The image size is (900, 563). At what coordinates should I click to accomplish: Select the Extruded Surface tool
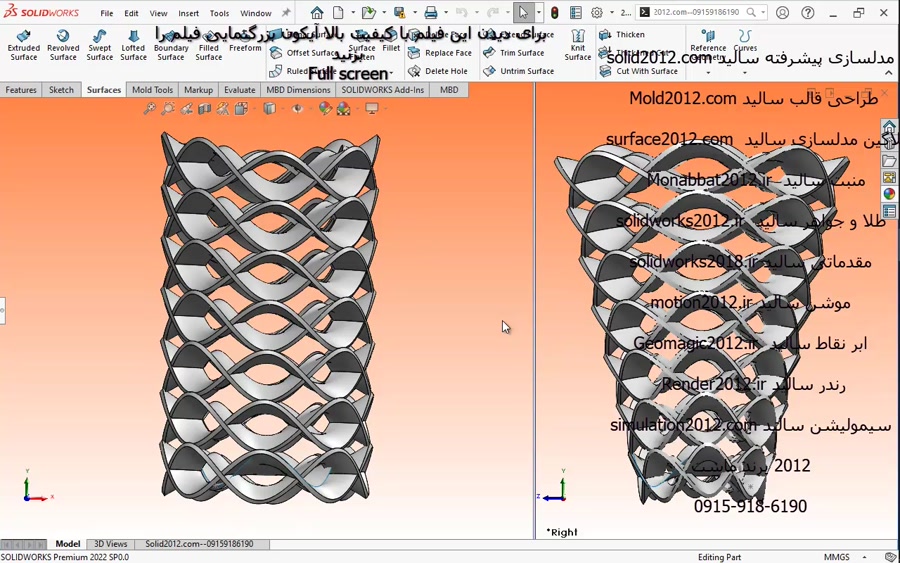tap(24, 45)
